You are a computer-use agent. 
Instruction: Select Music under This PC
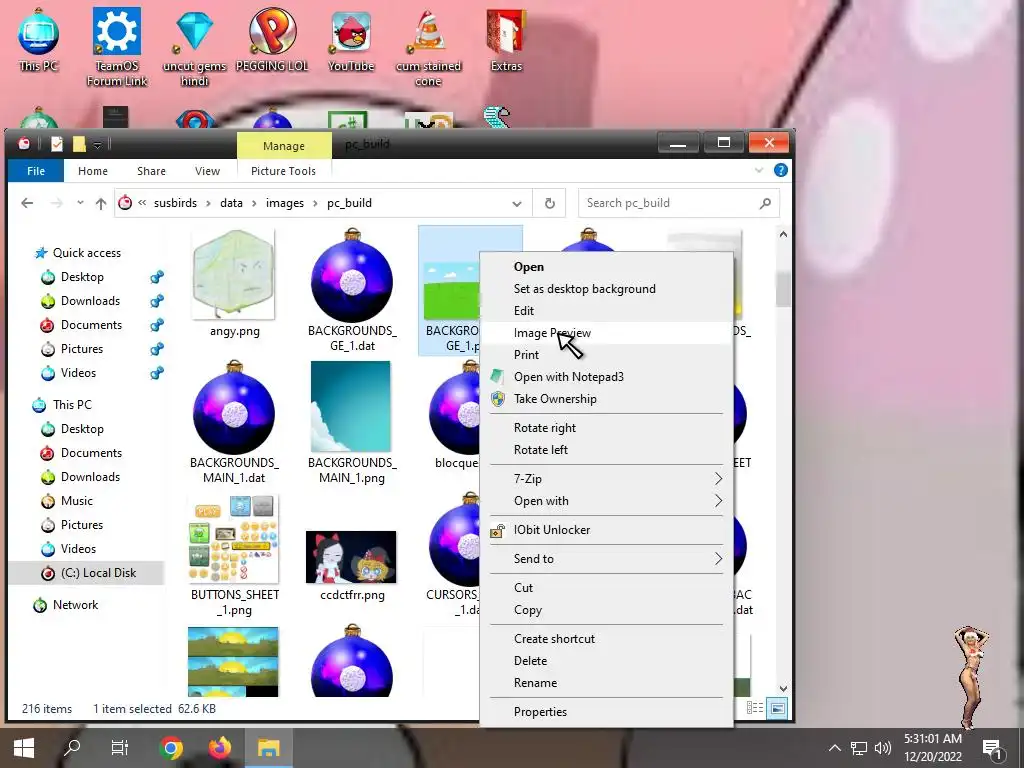click(76, 501)
